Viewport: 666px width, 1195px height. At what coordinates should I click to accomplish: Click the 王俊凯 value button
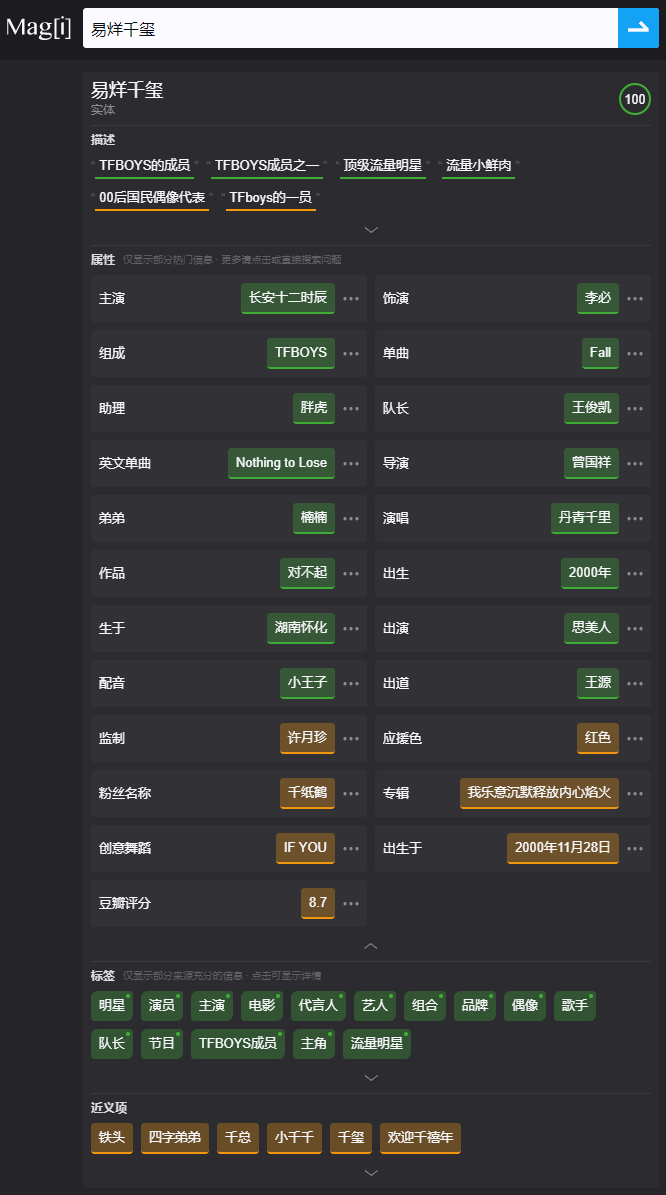pyautogui.click(x=591, y=408)
